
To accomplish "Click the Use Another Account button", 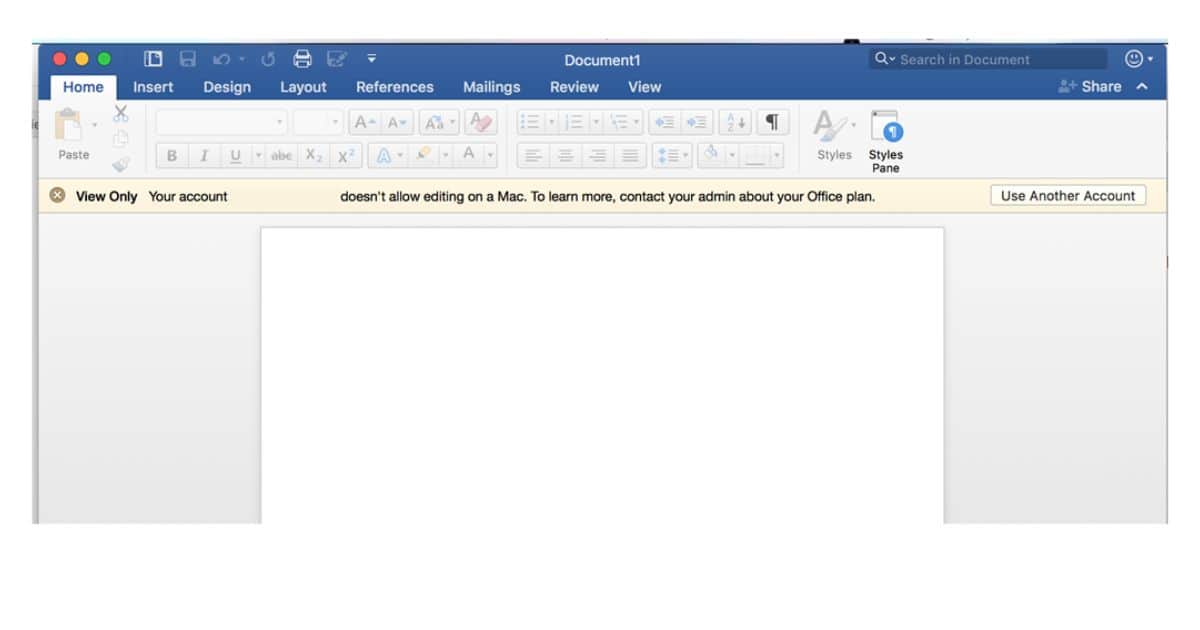I will pyautogui.click(x=1067, y=196).
